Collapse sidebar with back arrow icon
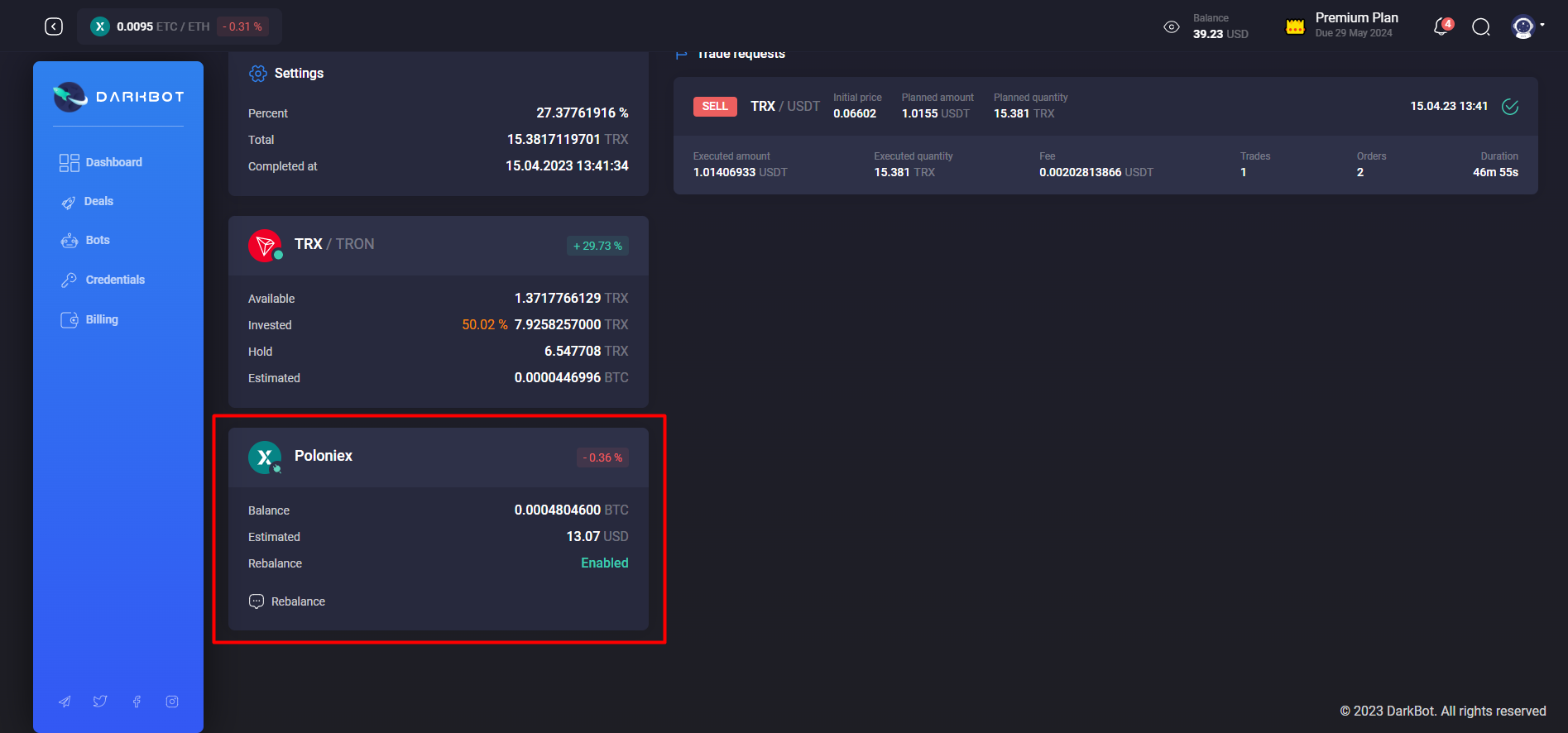1568x733 pixels. tap(54, 26)
